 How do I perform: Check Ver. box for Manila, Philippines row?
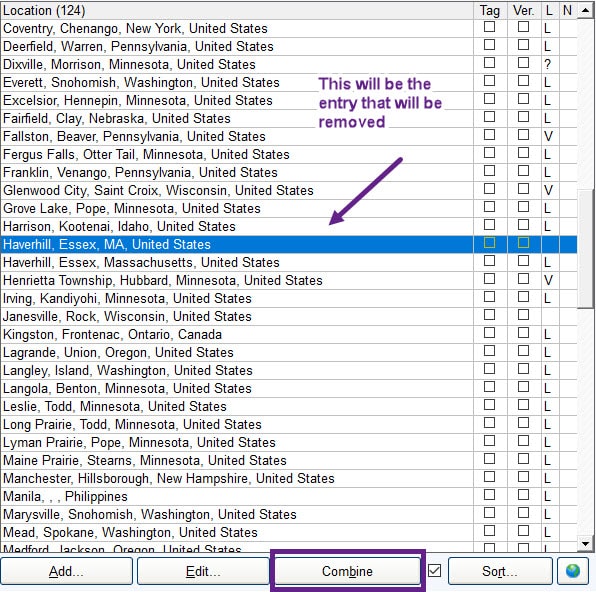[x=523, y=495]
